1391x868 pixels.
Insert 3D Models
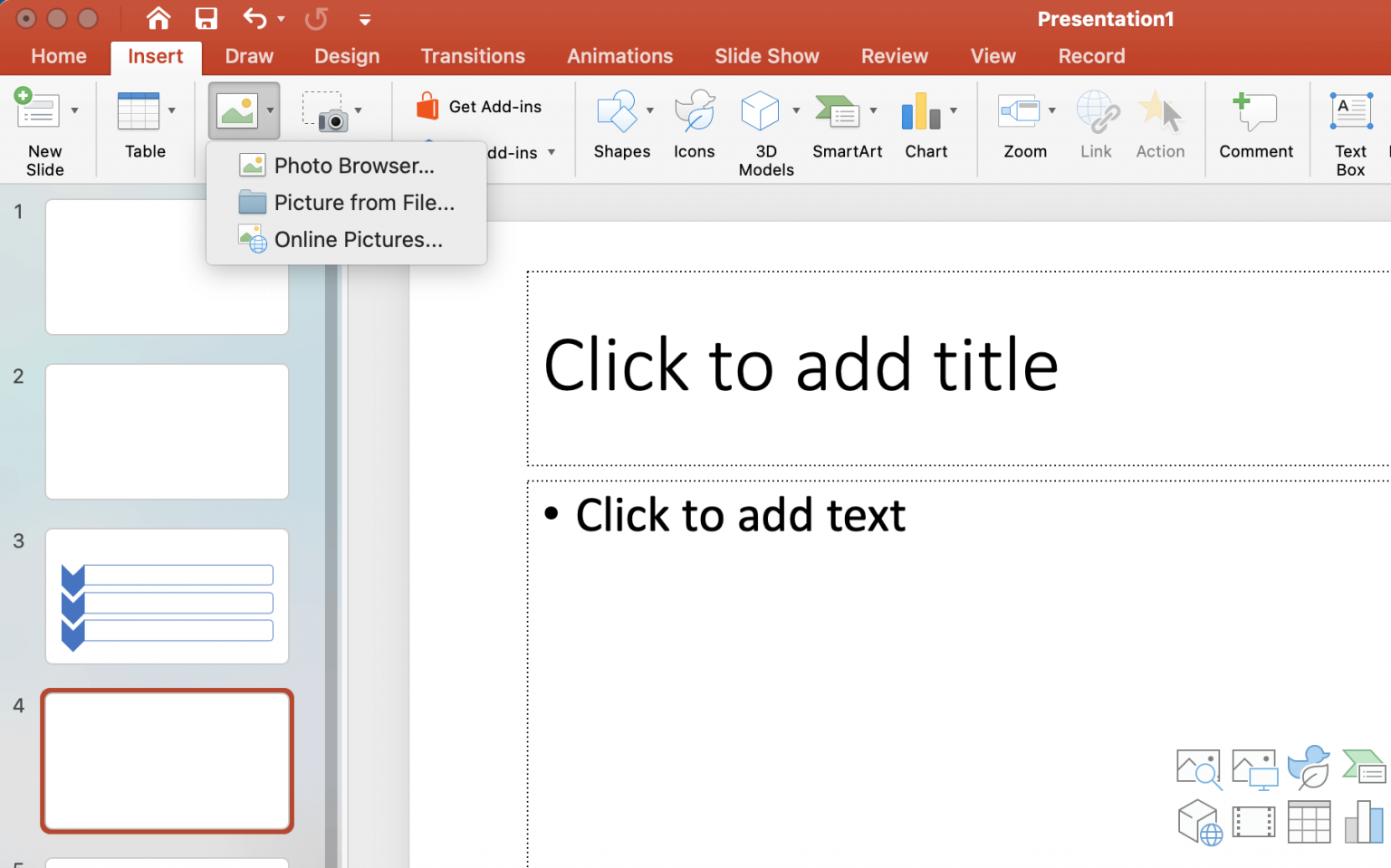coord(759,127)
